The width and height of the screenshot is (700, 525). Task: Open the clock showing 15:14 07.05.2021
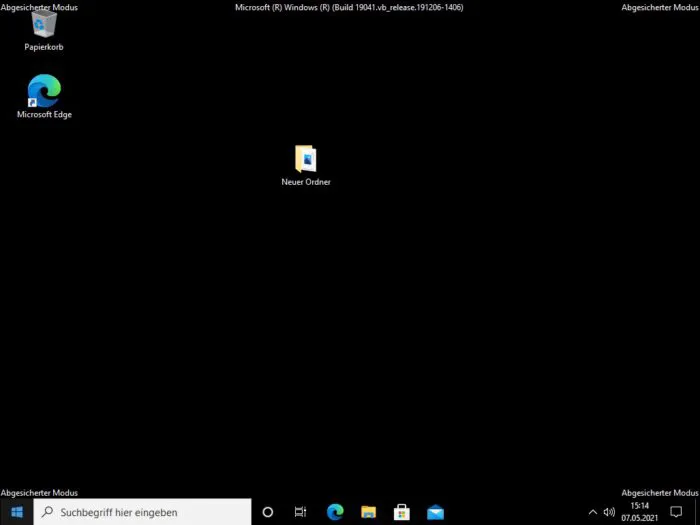[x=640, y=512]
